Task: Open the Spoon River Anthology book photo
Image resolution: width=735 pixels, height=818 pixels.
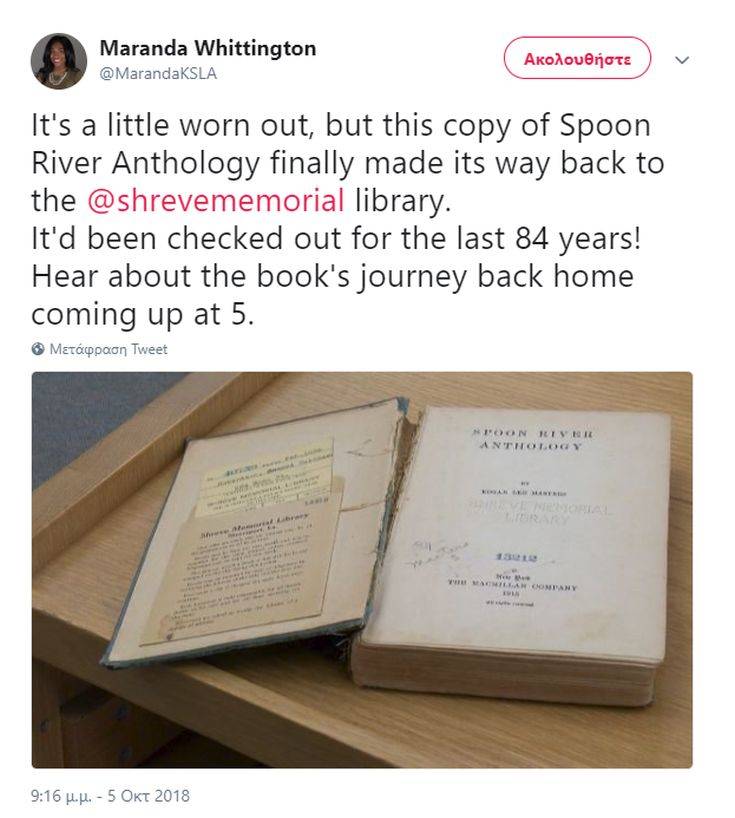Action: coord(362,570)
